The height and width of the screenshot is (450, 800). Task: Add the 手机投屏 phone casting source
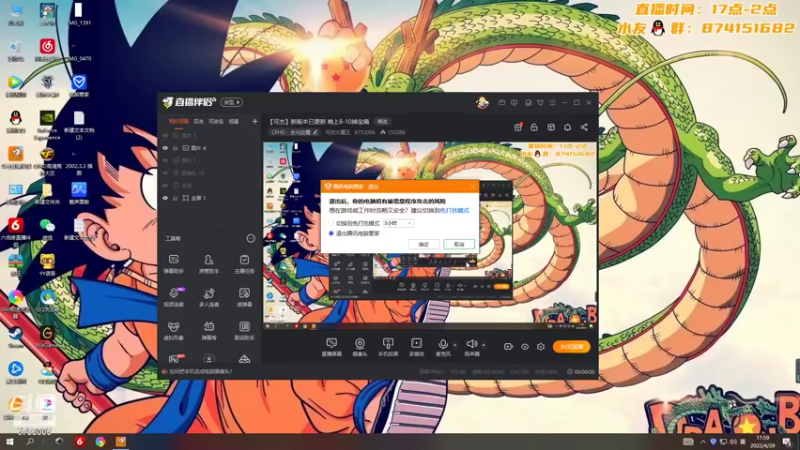point(388,347)
